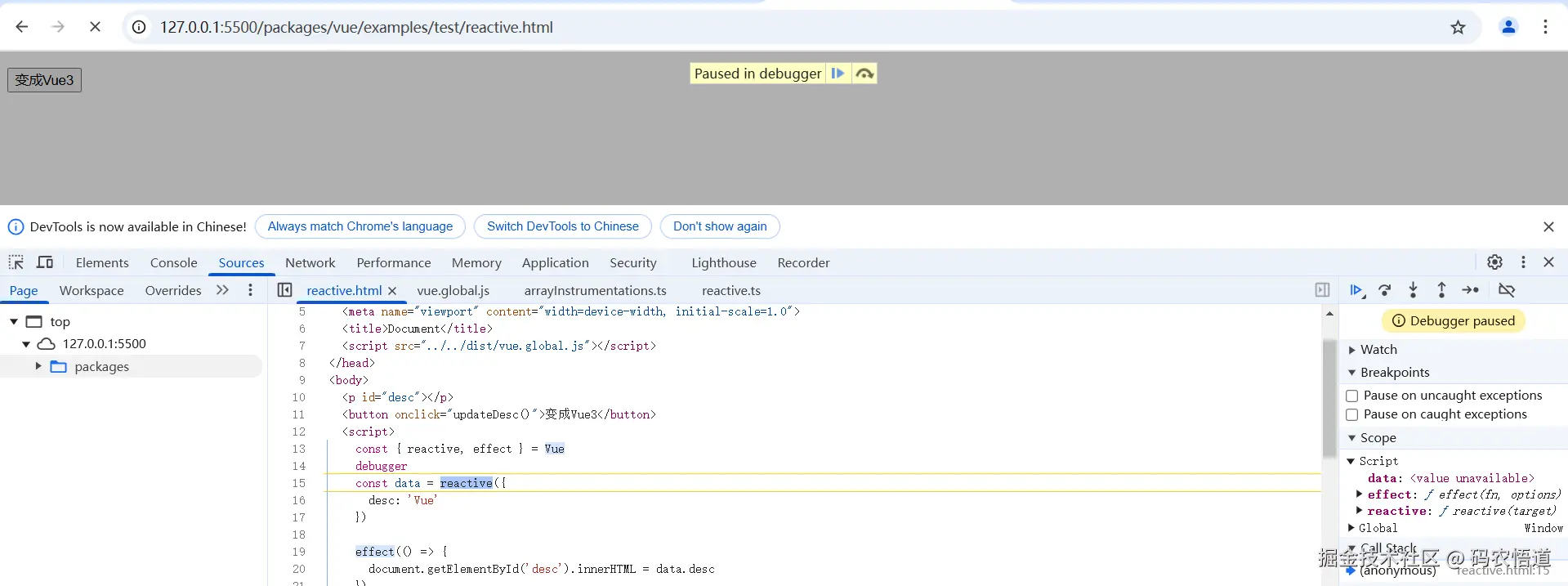Click Don't show again

(x=720, y=226)
